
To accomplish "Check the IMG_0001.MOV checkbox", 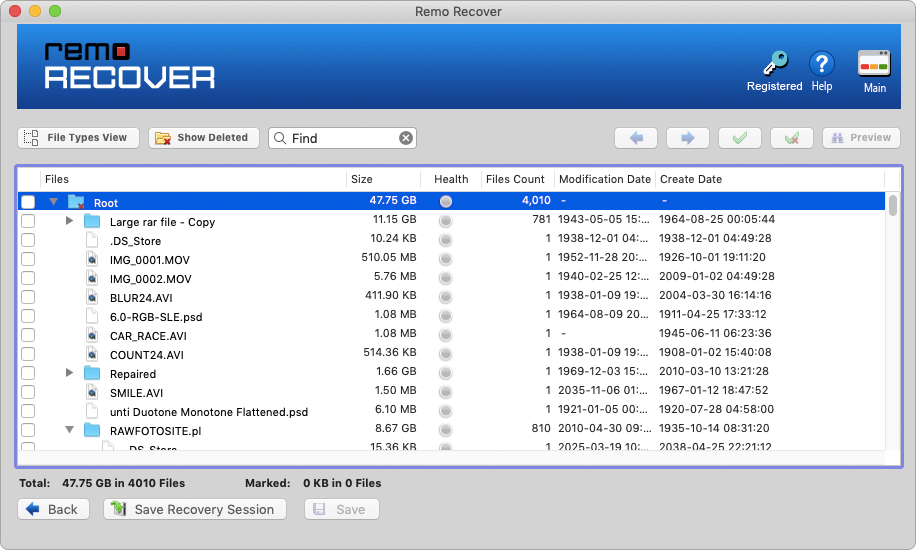I will point(27,259).
